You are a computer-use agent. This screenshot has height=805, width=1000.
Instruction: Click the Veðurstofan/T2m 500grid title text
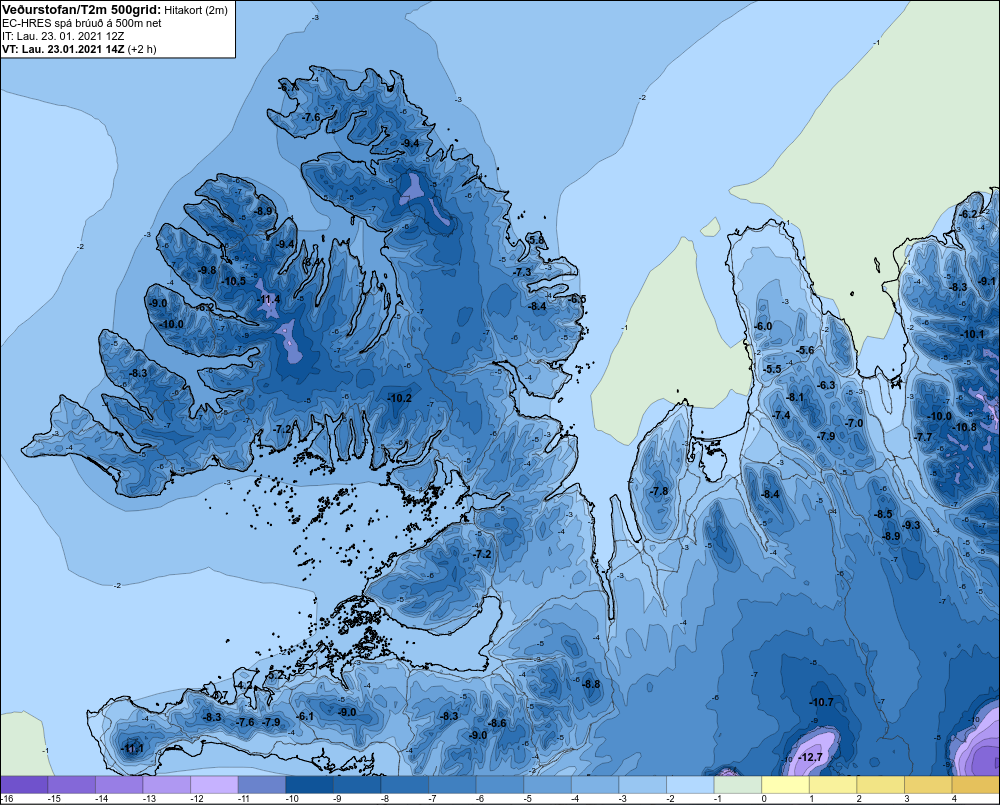[x=81, y=10]
